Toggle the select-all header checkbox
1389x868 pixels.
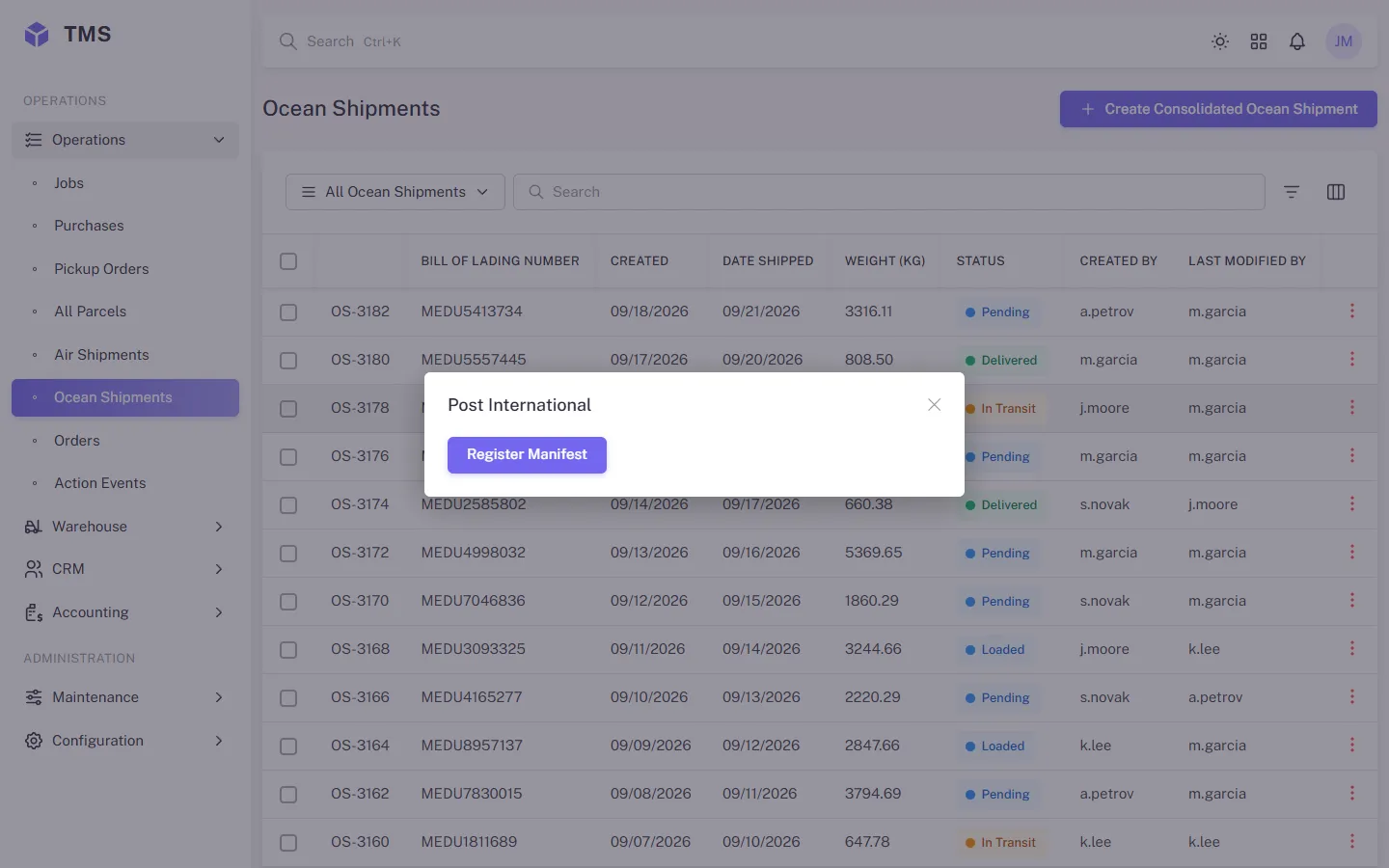(288, 261)
